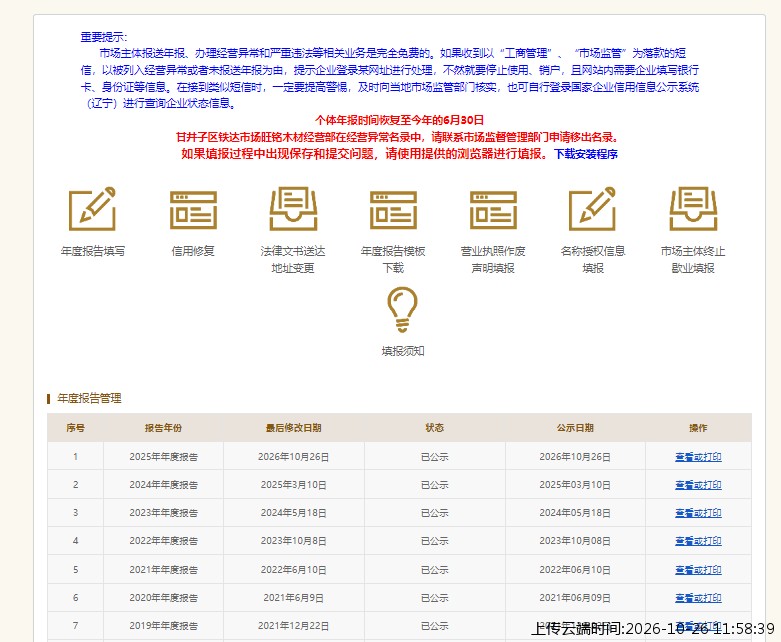781x642 pixels.
Task: Open the 年度报告填写 pencil icon
Action: 93,209
